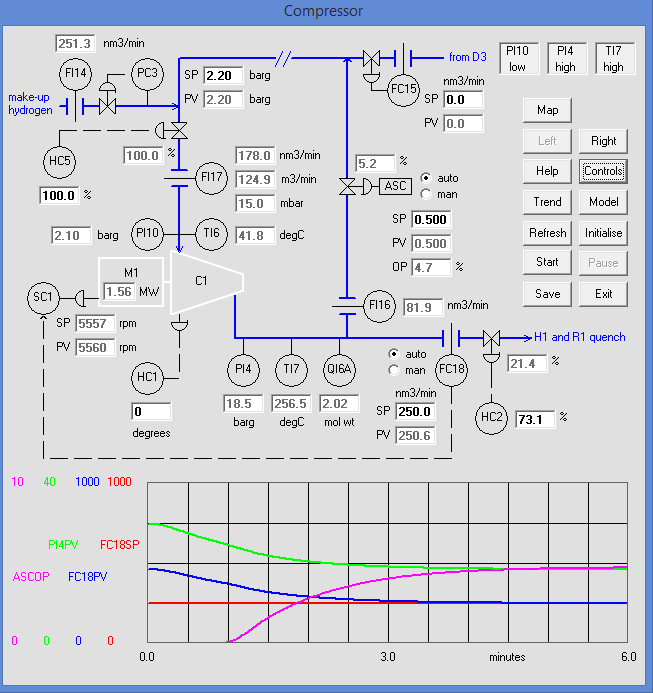Select auto mode for ASC controller
Screen dimensions: 653x693
coord(427,177)
